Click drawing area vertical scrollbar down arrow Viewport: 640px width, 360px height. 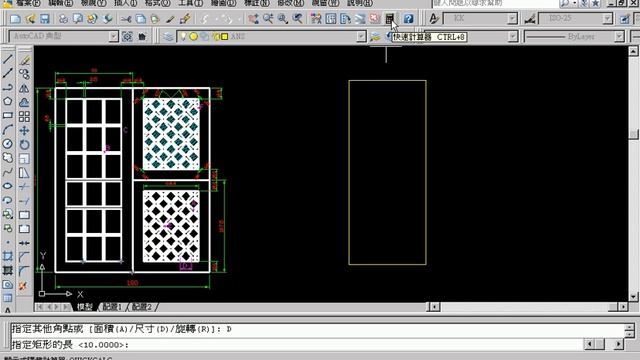[x=633, y=297]
